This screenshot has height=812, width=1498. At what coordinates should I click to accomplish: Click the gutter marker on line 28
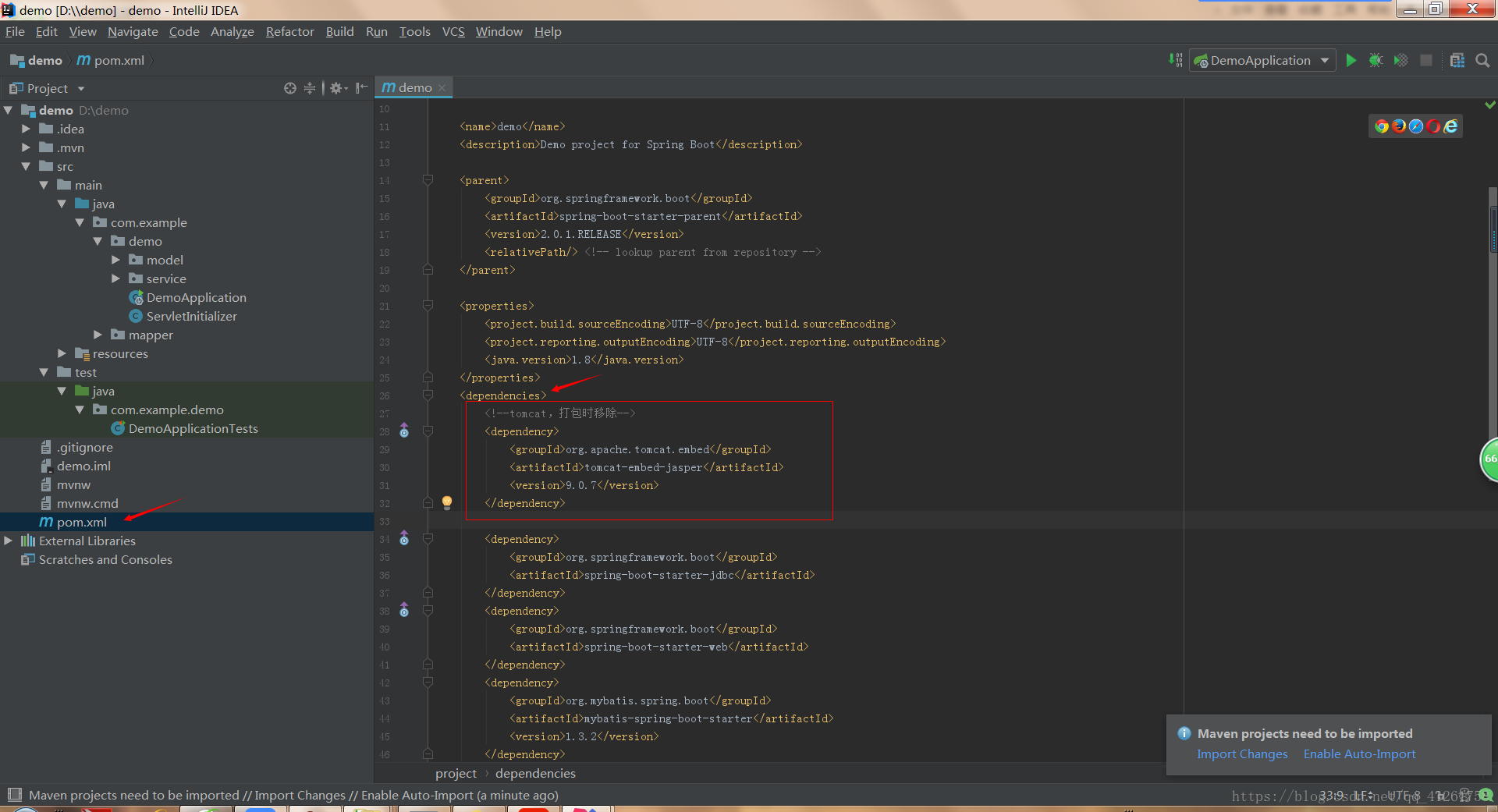coord(404,431)
